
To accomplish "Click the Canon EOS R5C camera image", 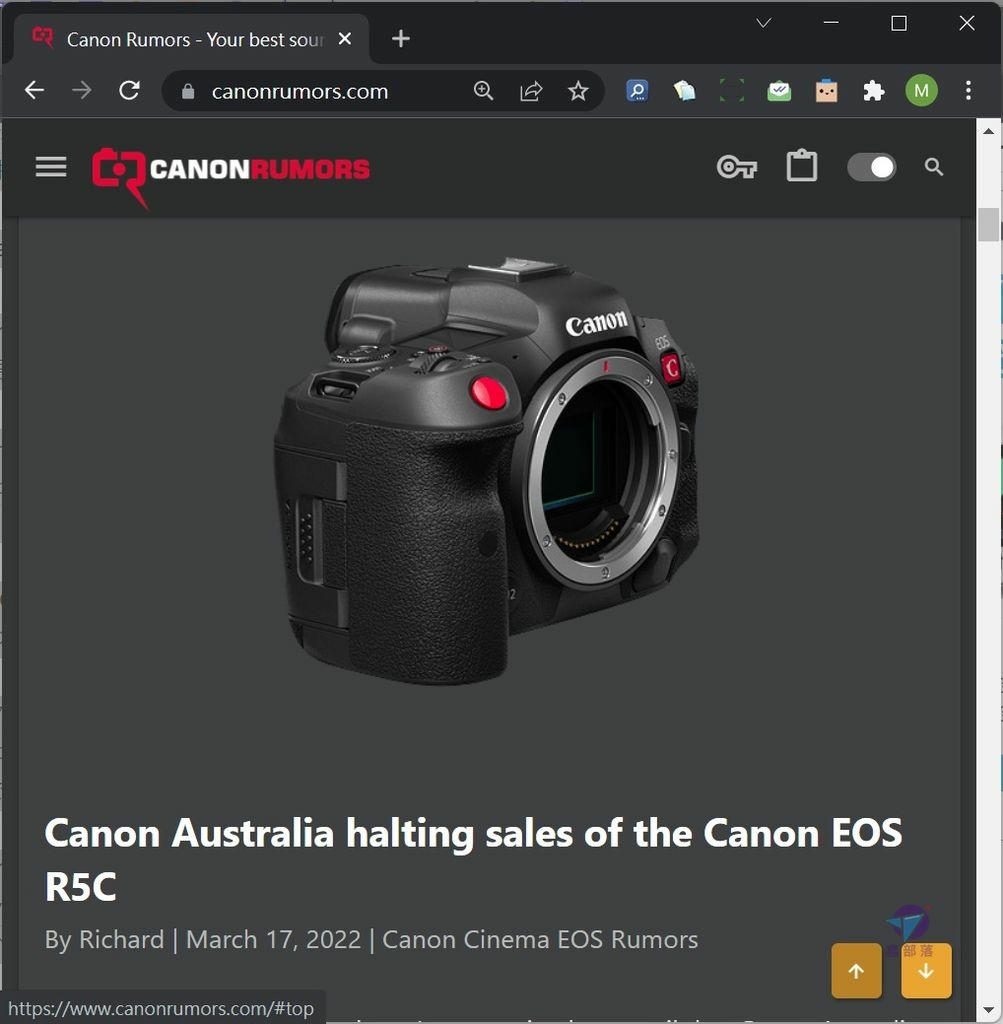I will point(486,470).
